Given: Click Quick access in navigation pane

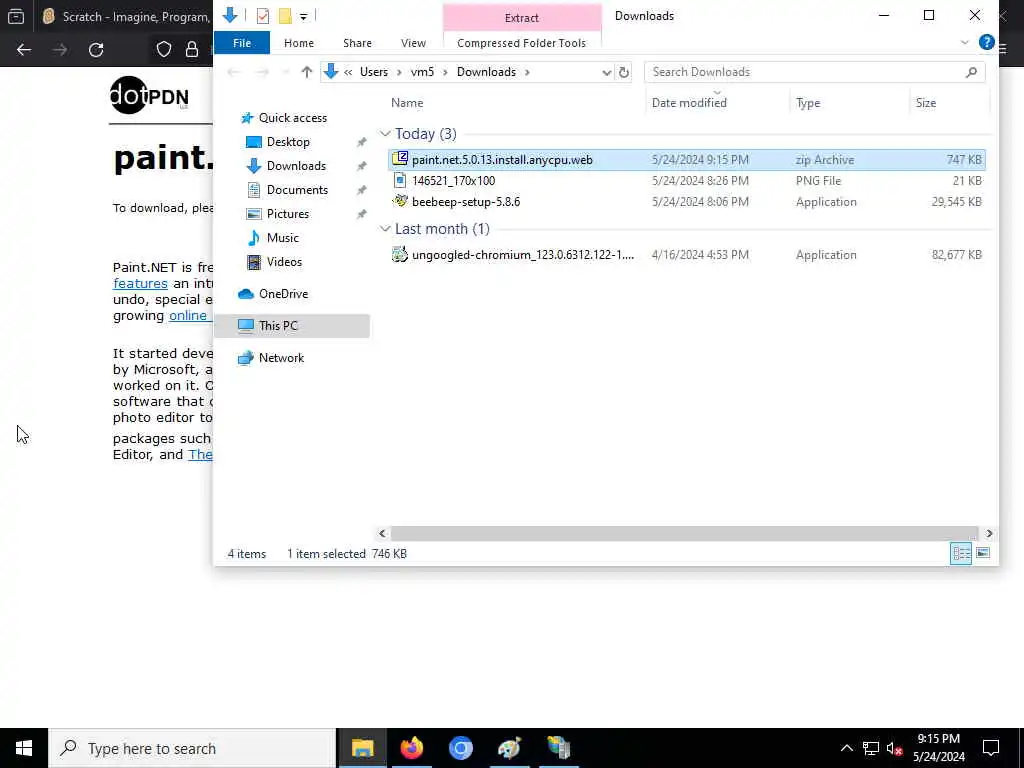Looking at the screenshot, I should (x=292, y=118).
